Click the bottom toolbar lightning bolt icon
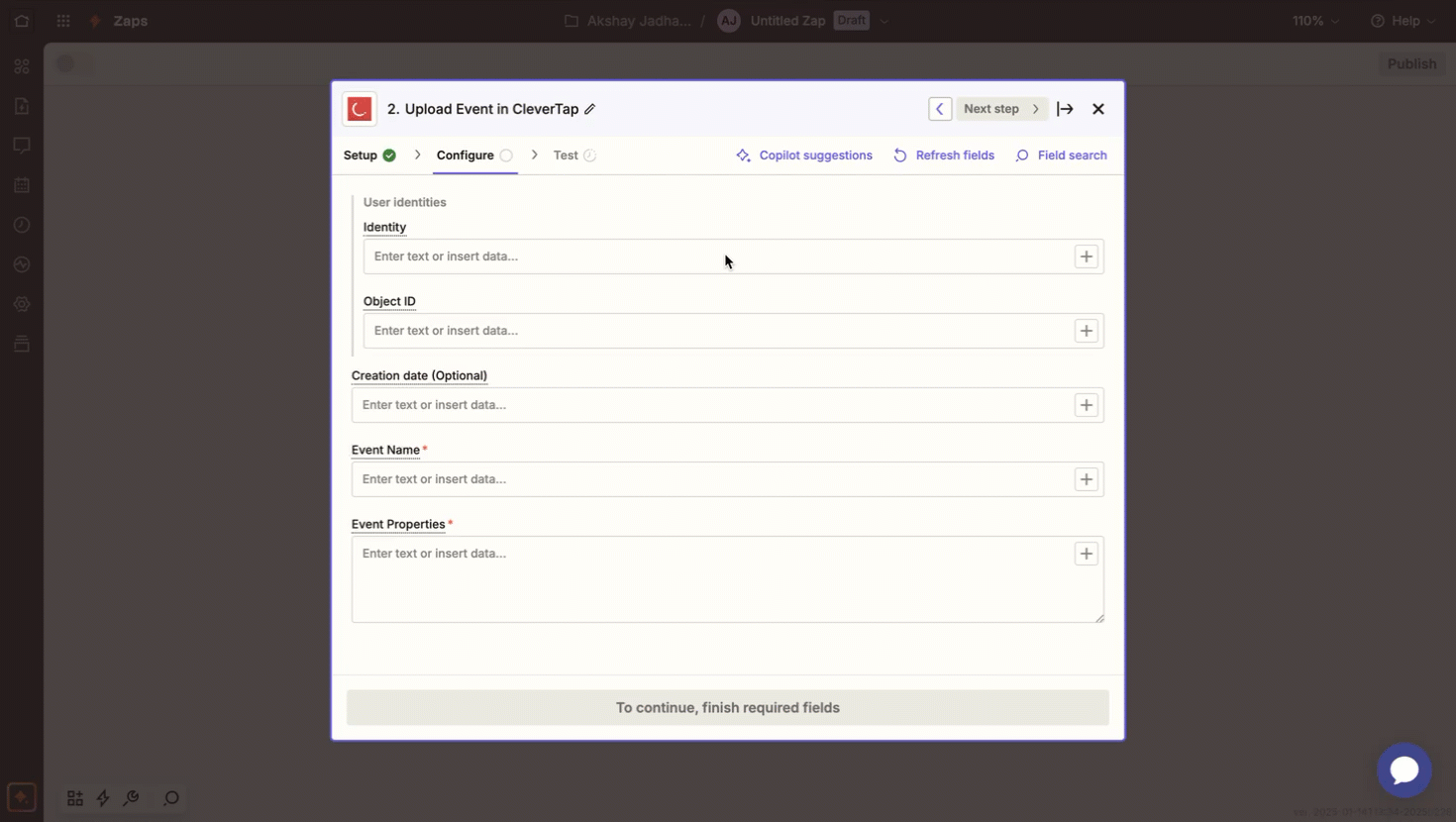The width and height of the screenshot is (1456, 822). coord(103,798)
